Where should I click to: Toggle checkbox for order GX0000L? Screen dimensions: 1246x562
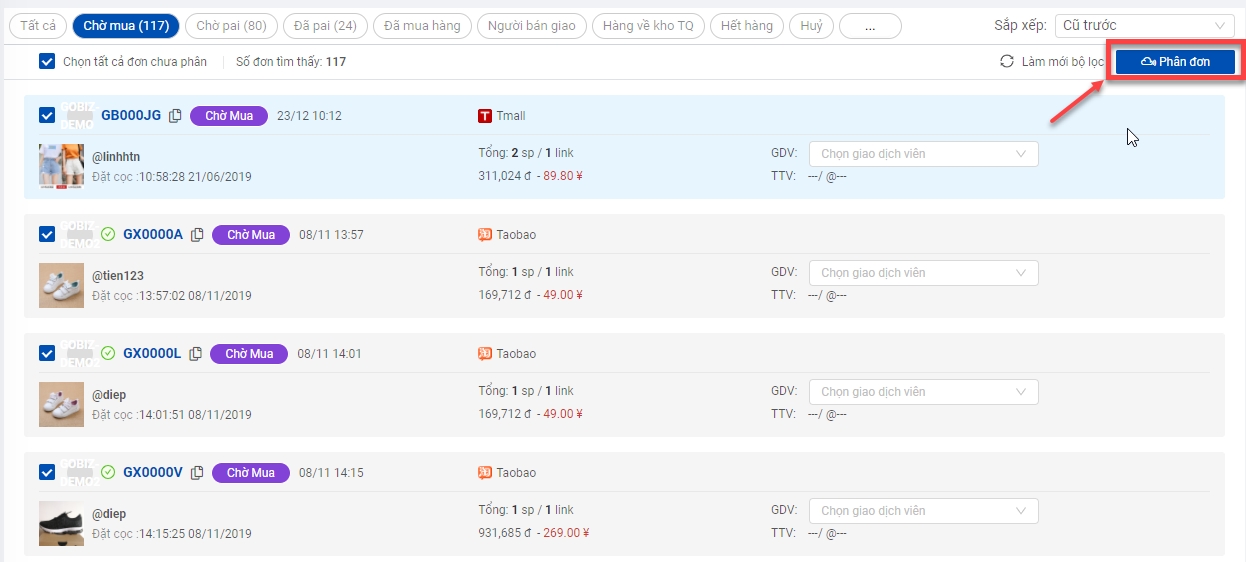pos(47,354)
